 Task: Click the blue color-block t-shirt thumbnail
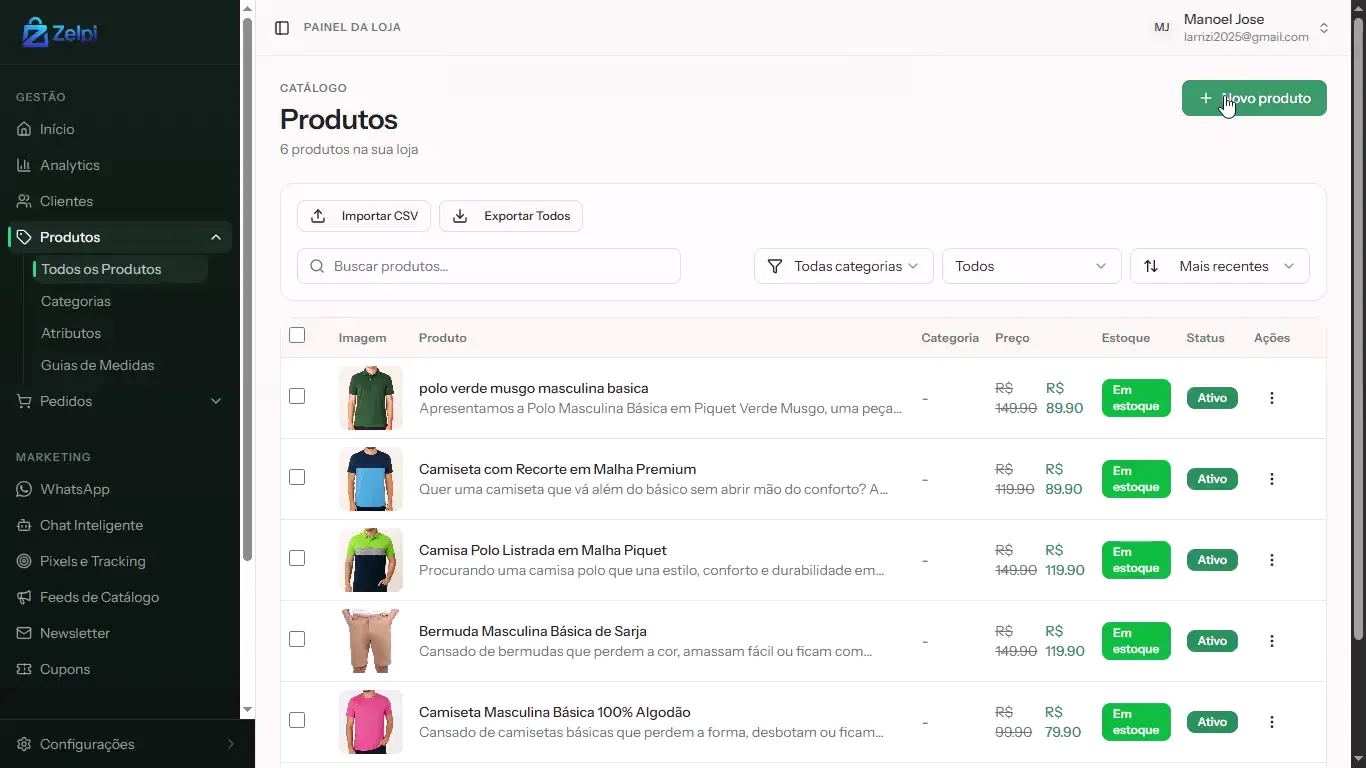tap(371, 479)
